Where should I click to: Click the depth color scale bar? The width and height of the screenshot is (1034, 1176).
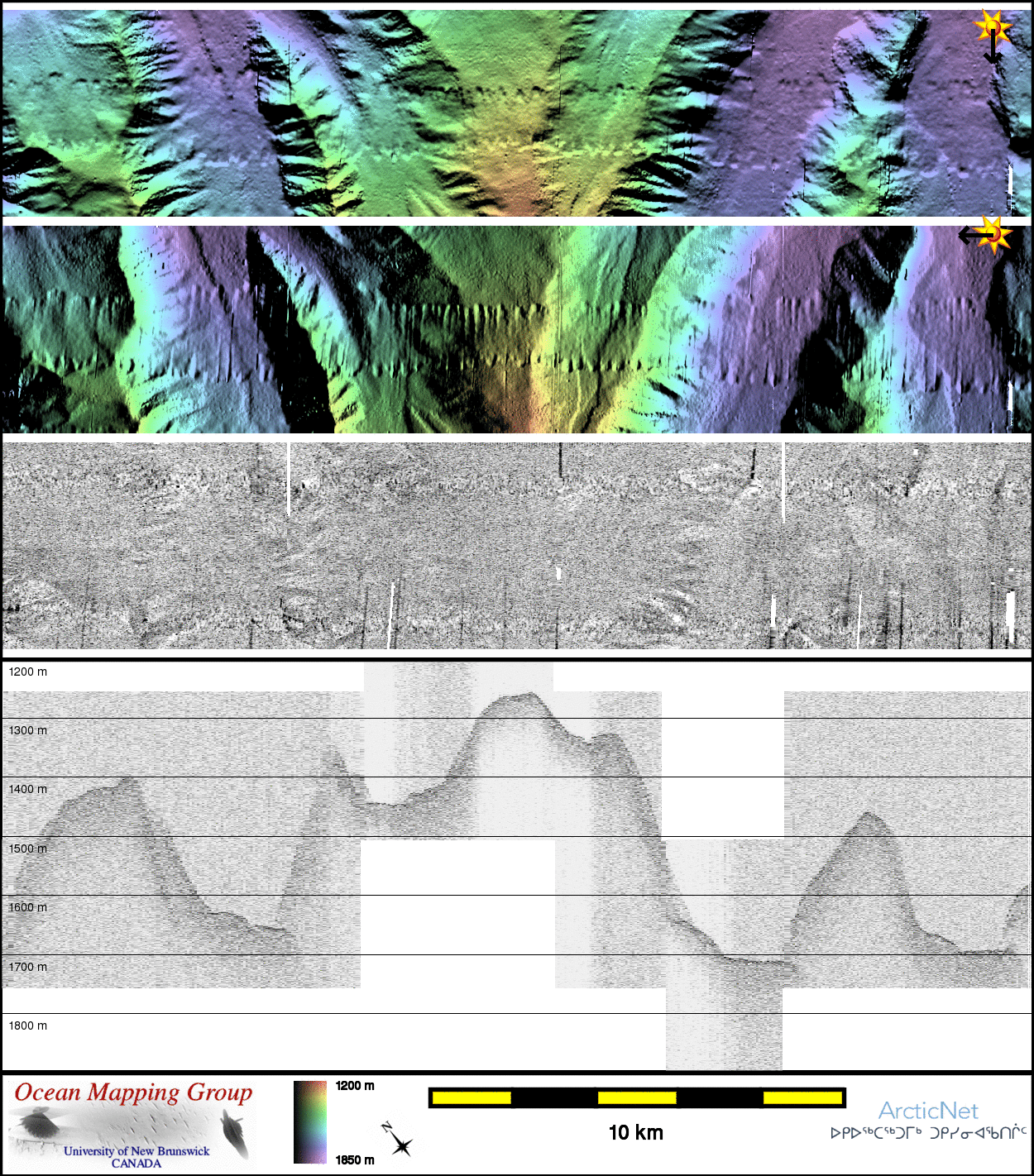point(310,1122)
